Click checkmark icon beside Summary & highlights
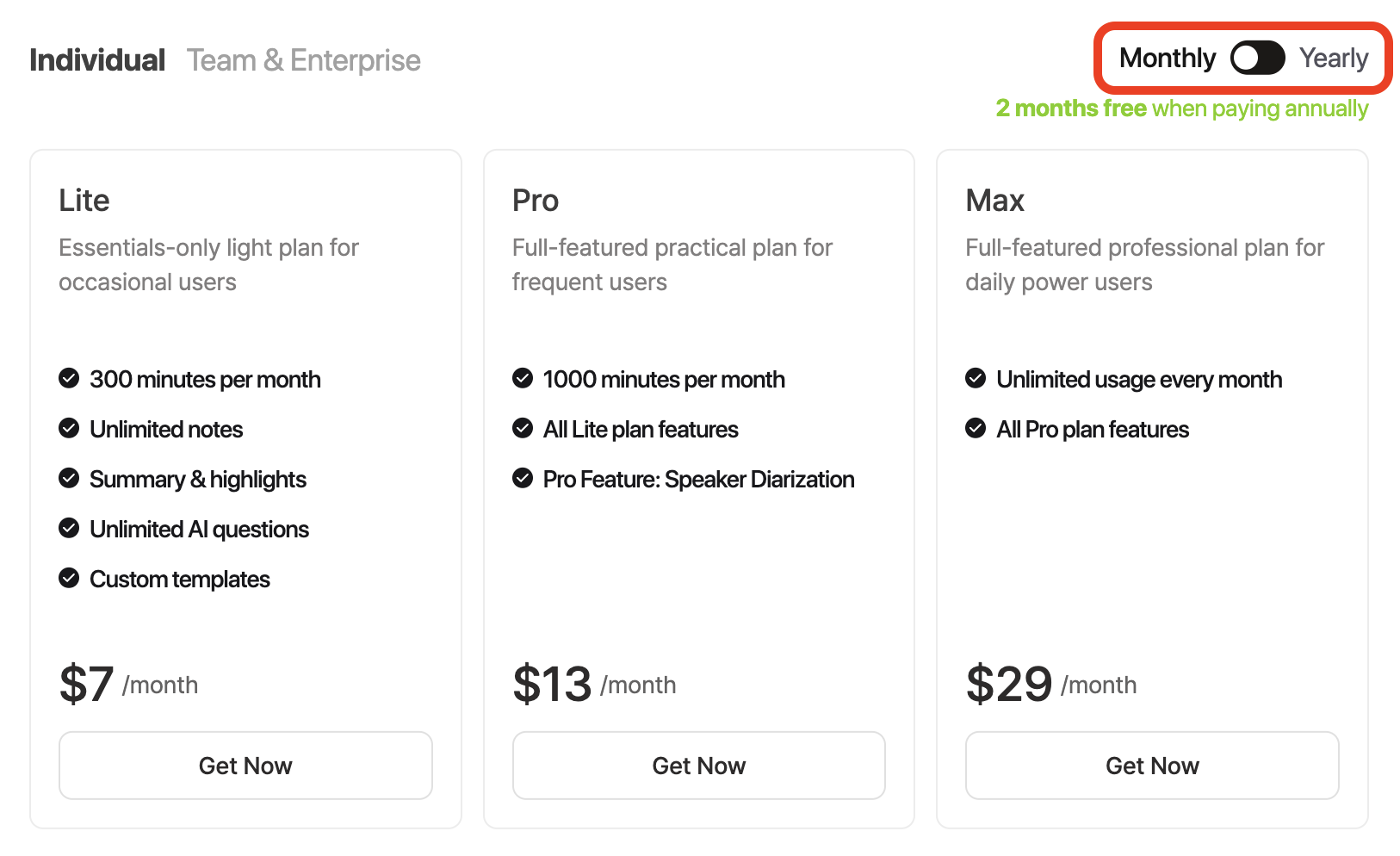 tap(69, 478)
